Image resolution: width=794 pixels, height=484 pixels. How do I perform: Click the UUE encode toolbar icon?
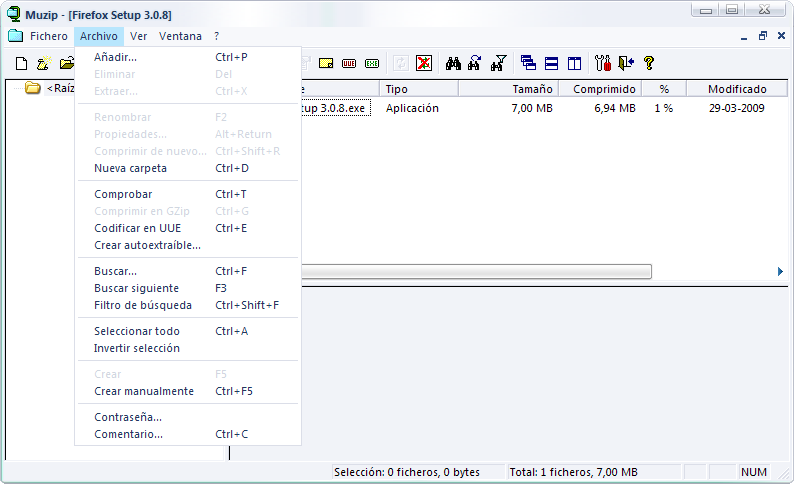coord(349,63)
